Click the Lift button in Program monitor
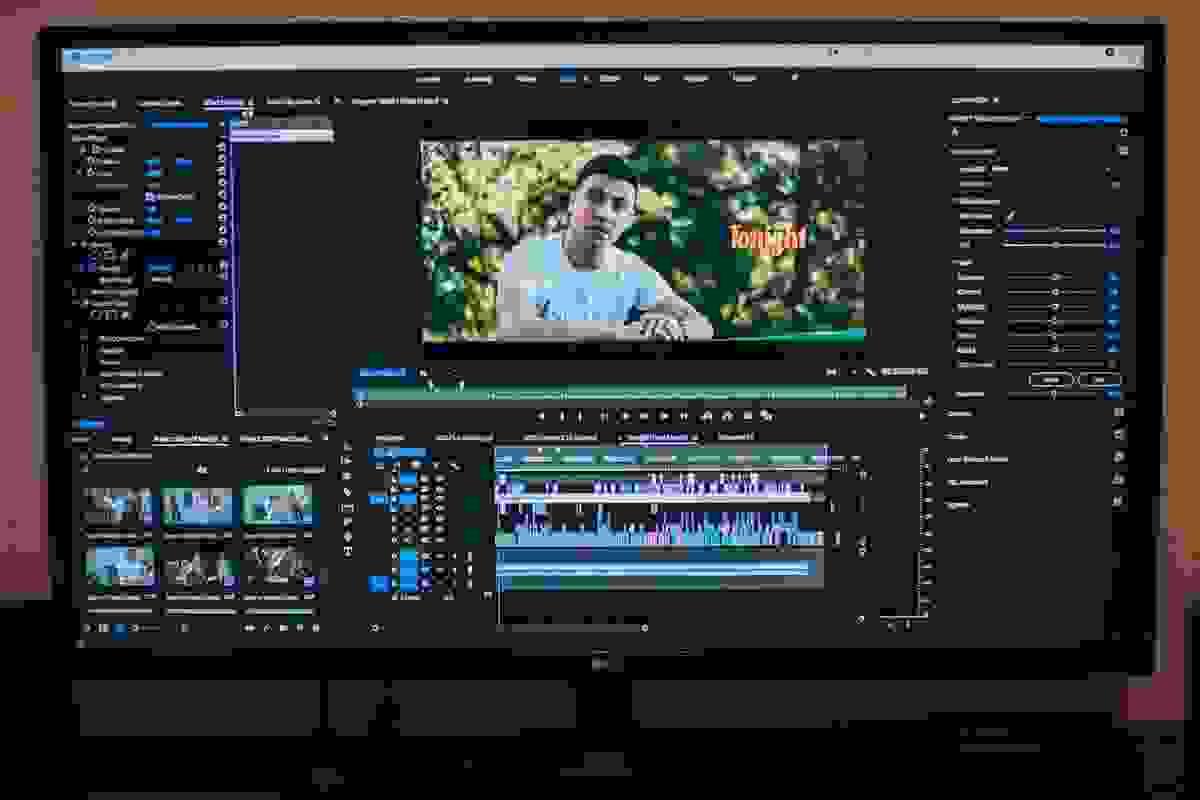Image resolution: width=1200 pixels, height=800 pixels. (x=706, y=416)
